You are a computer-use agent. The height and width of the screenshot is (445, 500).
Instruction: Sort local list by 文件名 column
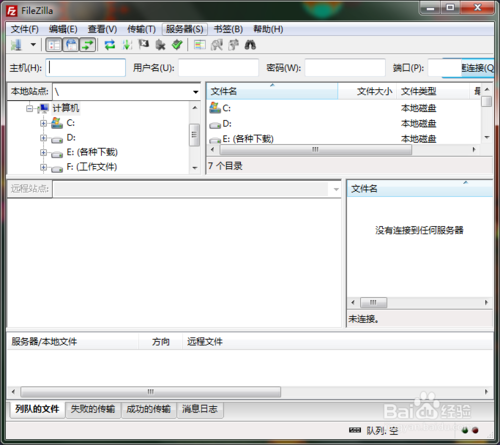point(272,91)
